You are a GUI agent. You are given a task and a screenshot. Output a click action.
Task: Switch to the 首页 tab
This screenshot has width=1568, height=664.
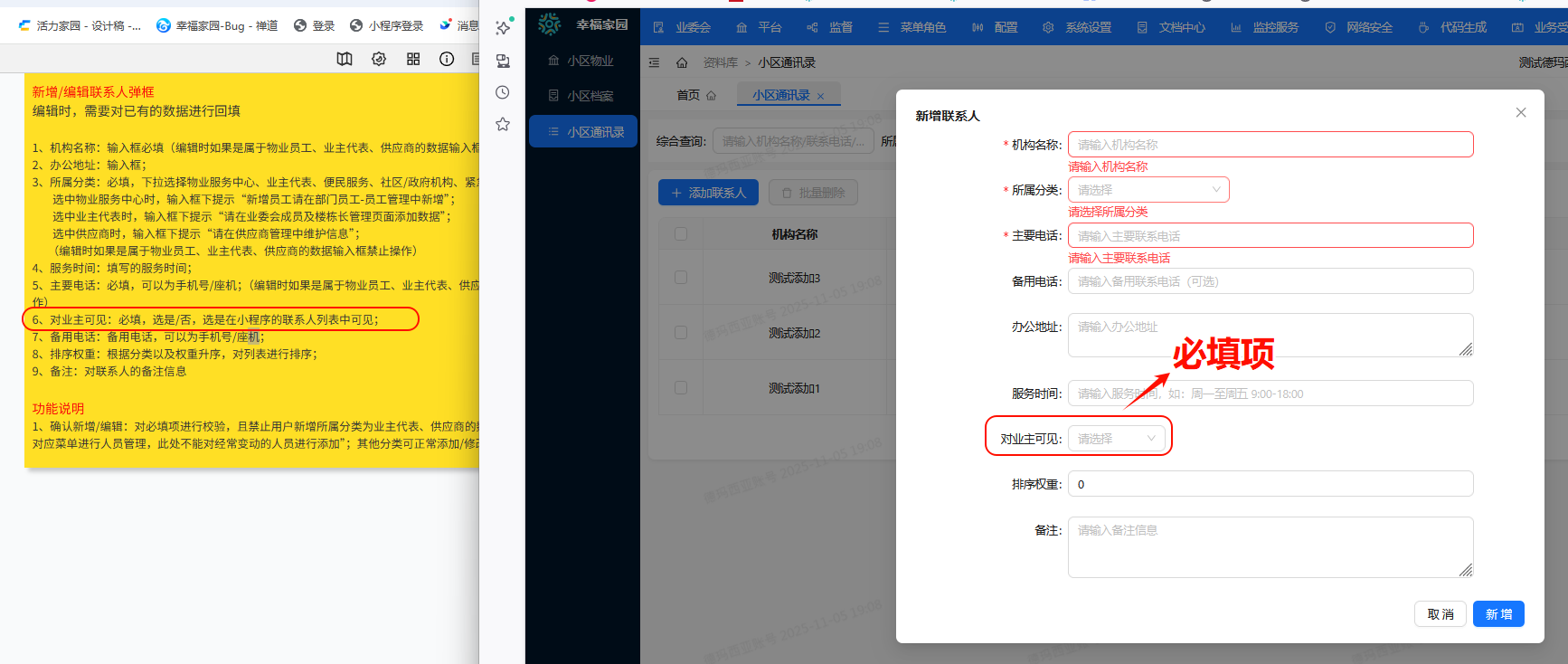pyautogui.click(x=696, y=95)
